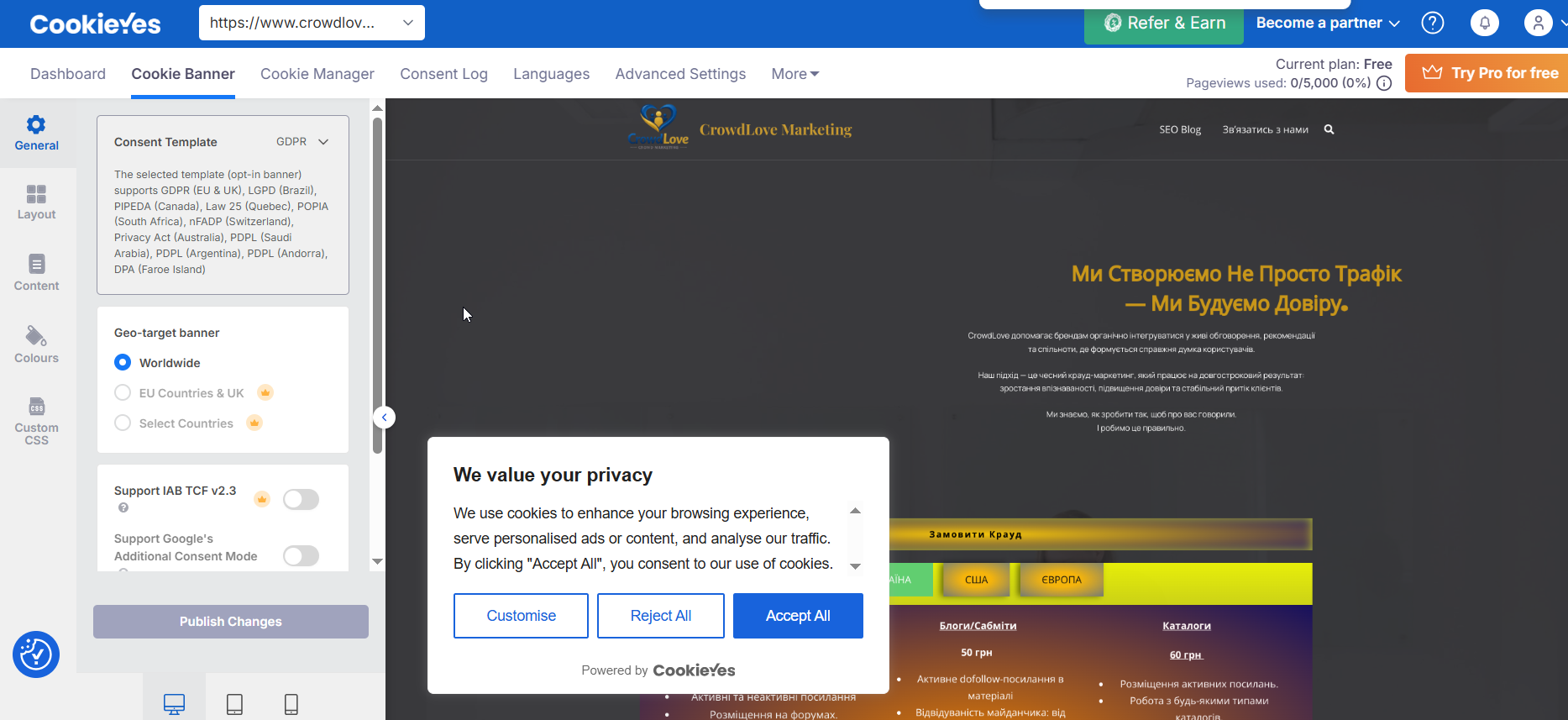Image resolution: width=1568 pixels, height=720 pixels.
Task: Select the Cookie Banner tab
Action: [x=183, y=74]
